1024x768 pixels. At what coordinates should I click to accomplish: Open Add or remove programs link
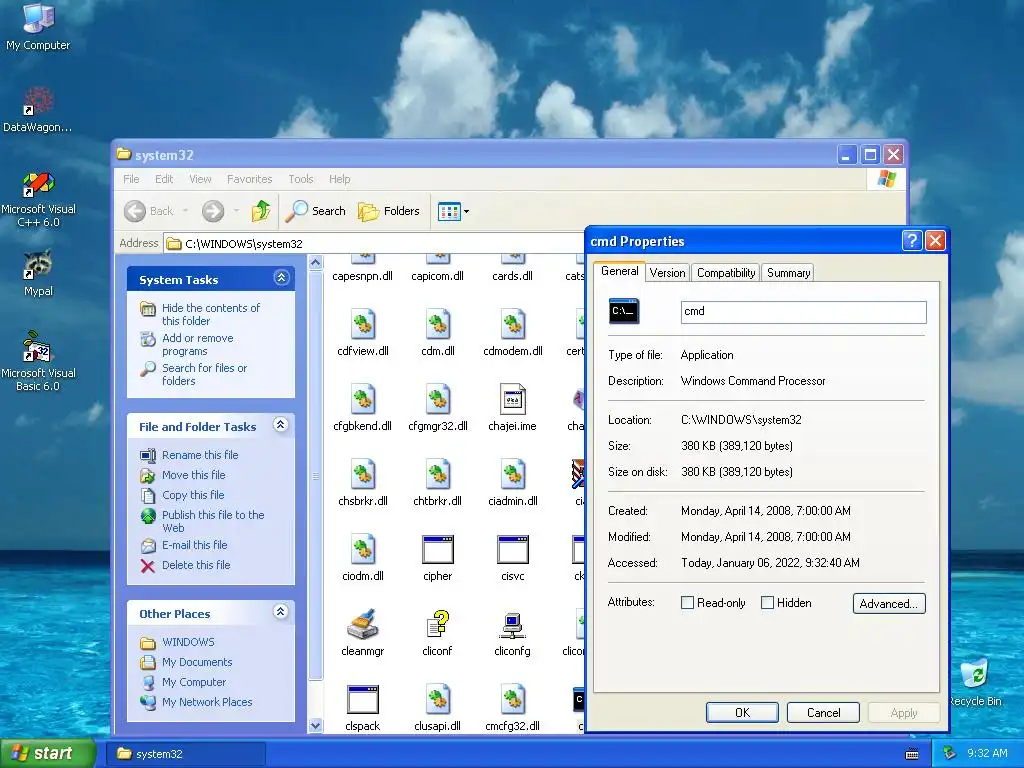[x=197, y=344]
